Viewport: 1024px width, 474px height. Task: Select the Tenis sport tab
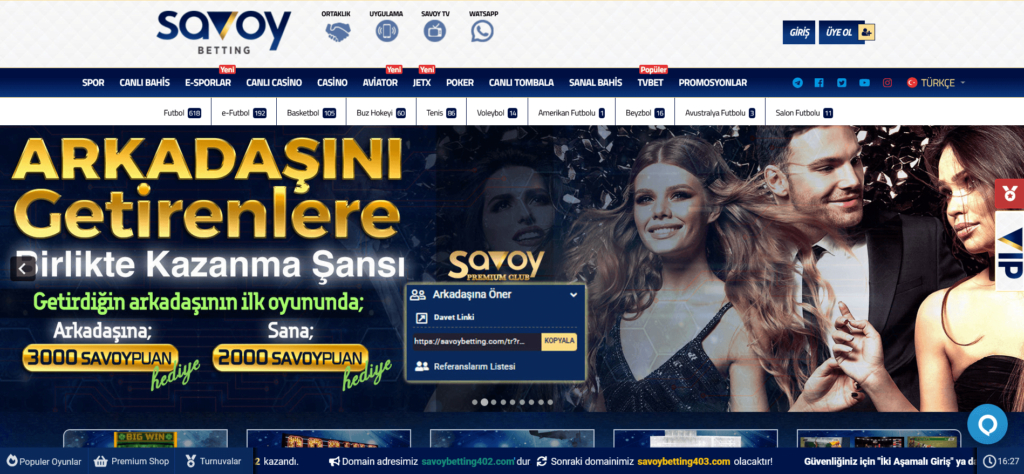441,113
